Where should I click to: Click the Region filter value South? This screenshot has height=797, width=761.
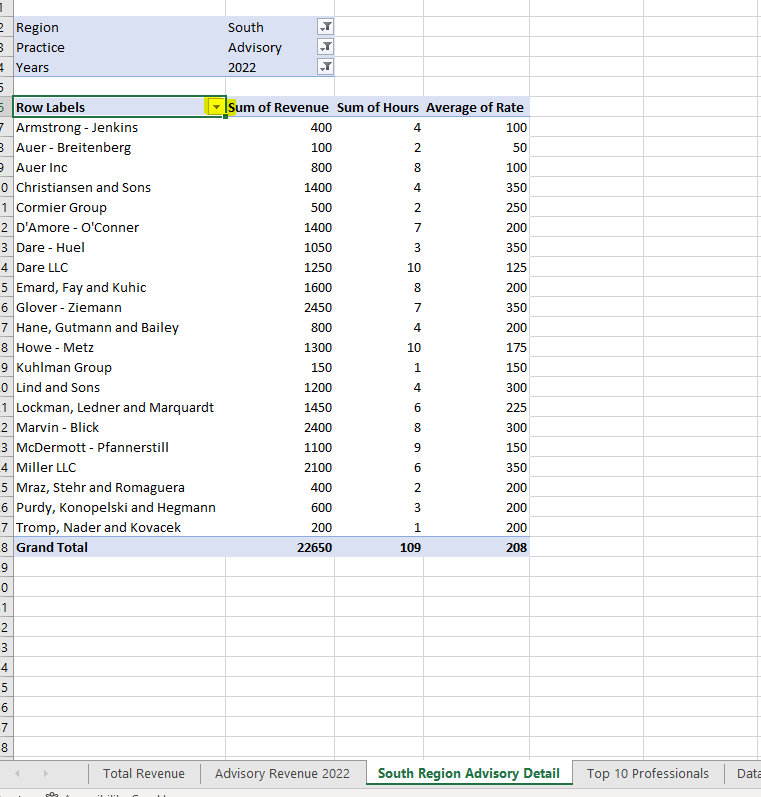point(246,27)
